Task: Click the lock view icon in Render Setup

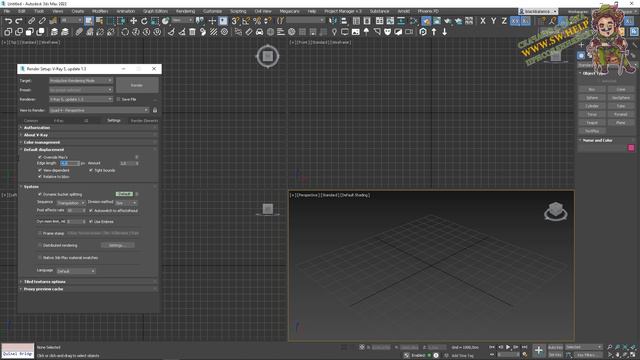Action: click(155, 110)
